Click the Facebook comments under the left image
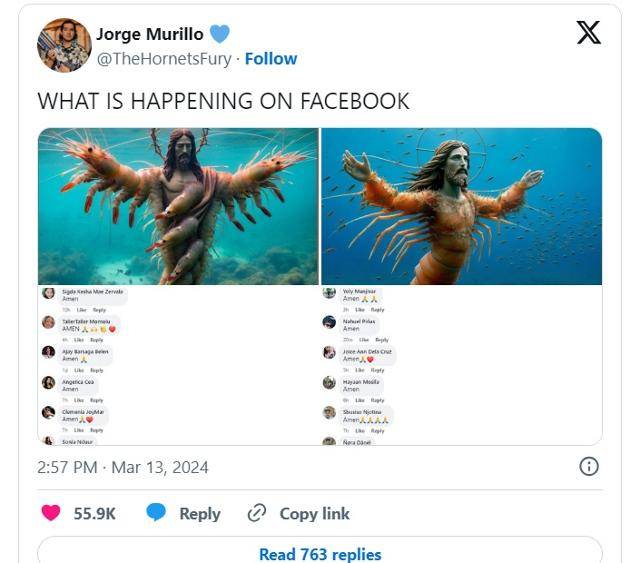The image size is (640, 563). pyautogui.click(x=178, y=365)
